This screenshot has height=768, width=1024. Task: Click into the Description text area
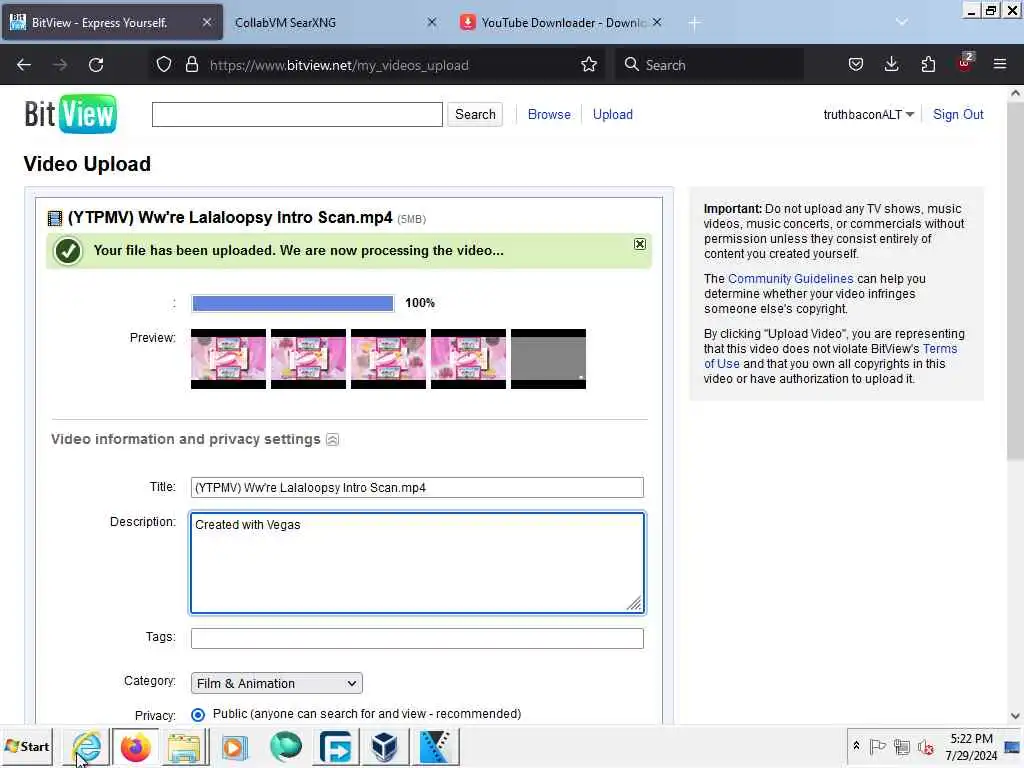(417, 563)
